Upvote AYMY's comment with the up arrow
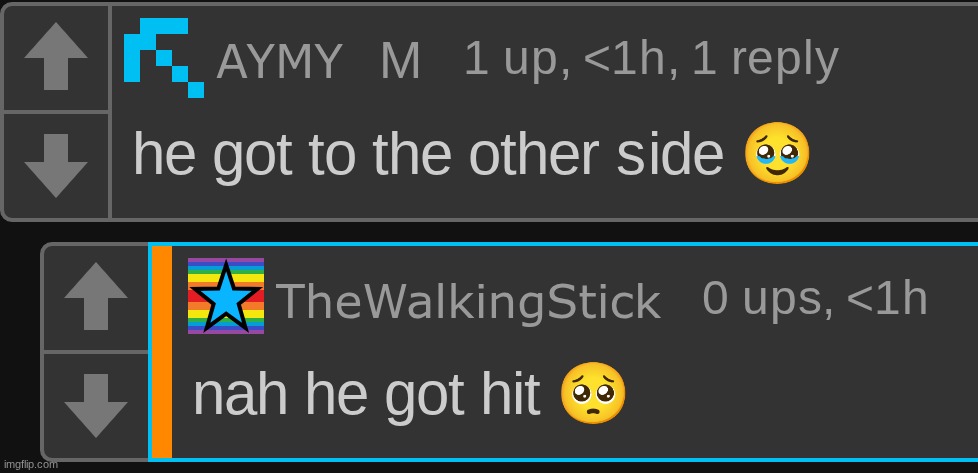 56,57
